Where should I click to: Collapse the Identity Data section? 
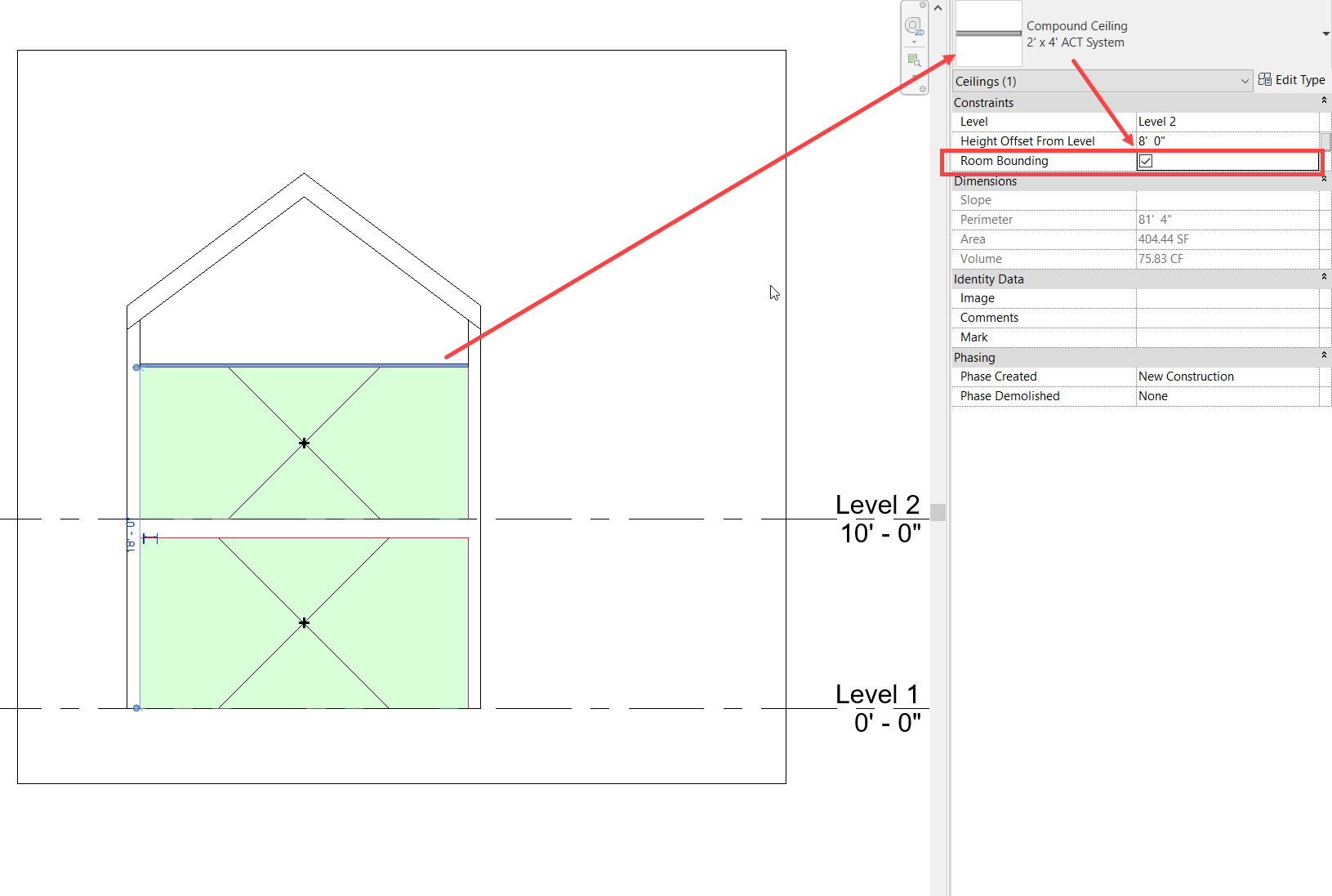tap(1324, 277)
